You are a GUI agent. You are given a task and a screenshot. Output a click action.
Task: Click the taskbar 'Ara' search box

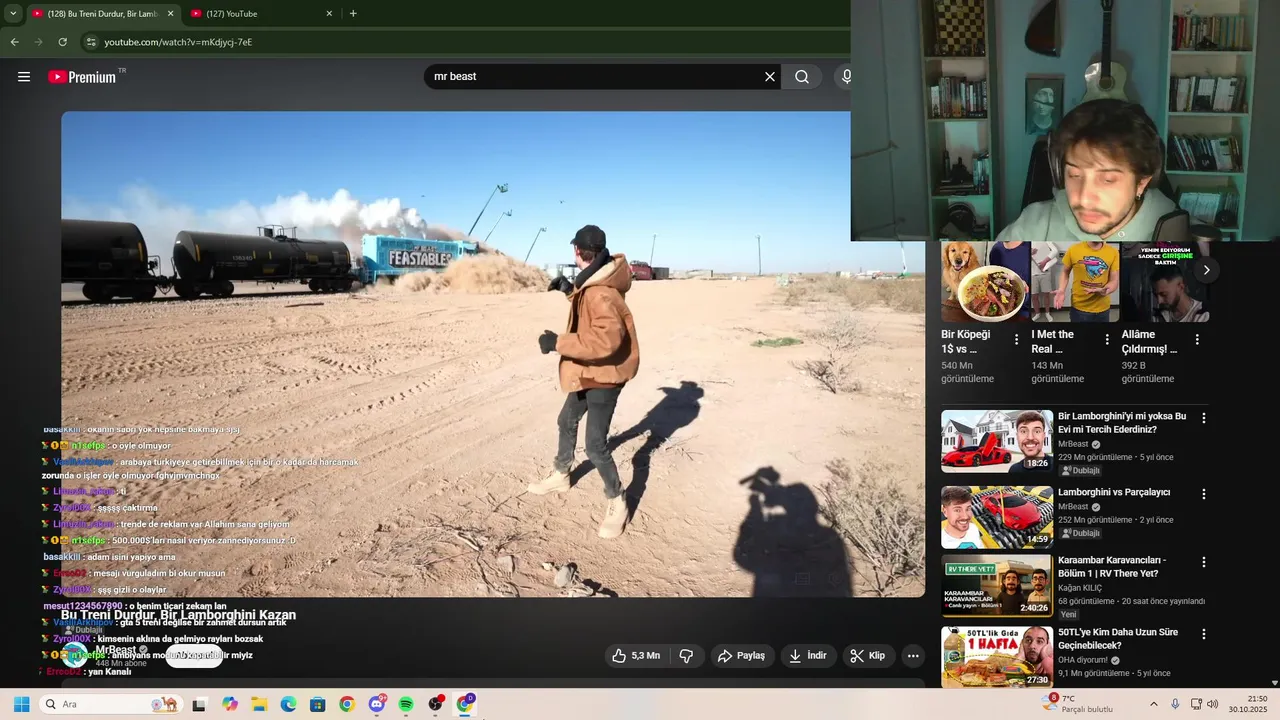point(111,704)
